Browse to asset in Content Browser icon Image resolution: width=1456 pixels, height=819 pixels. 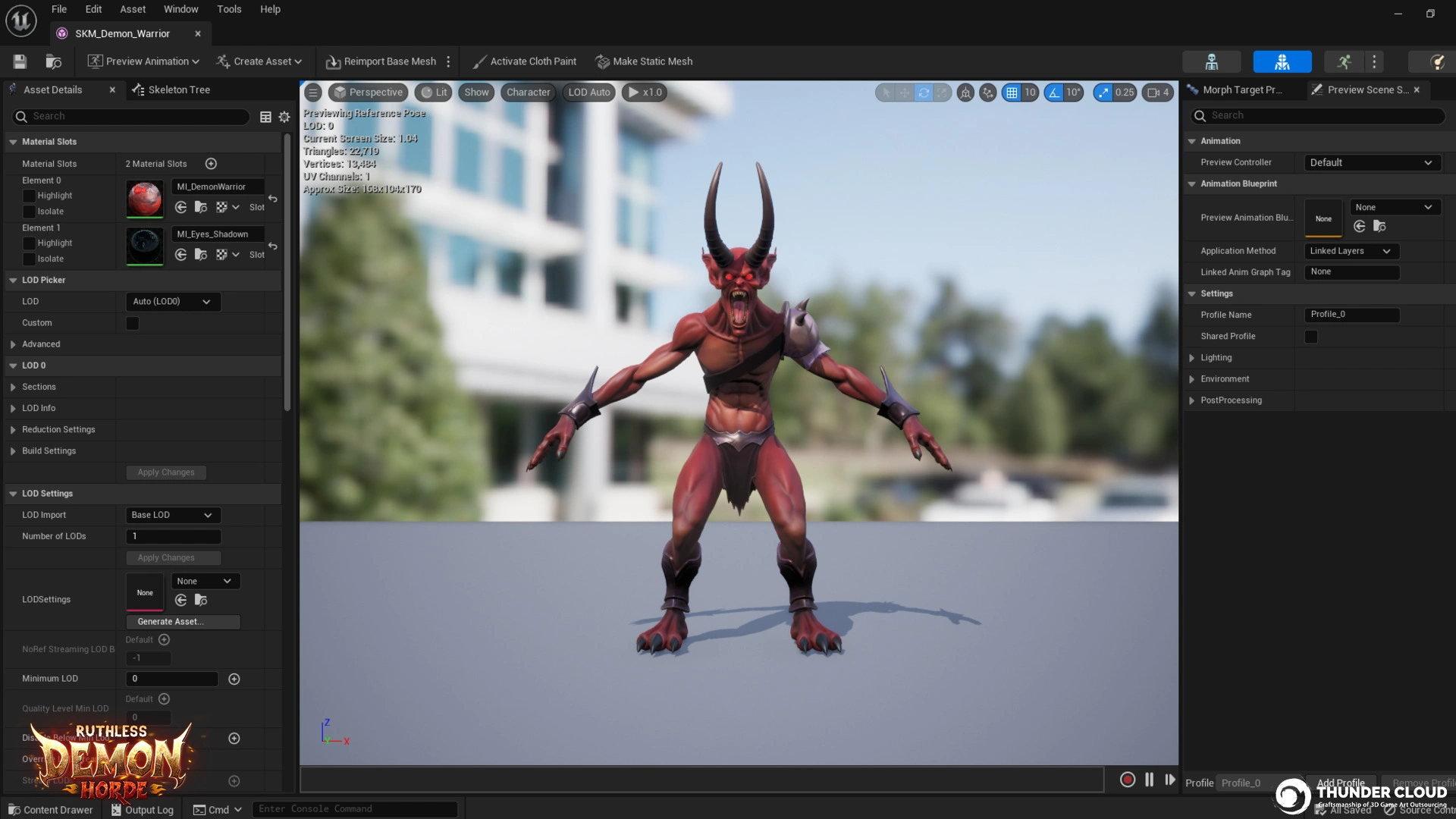53,61
